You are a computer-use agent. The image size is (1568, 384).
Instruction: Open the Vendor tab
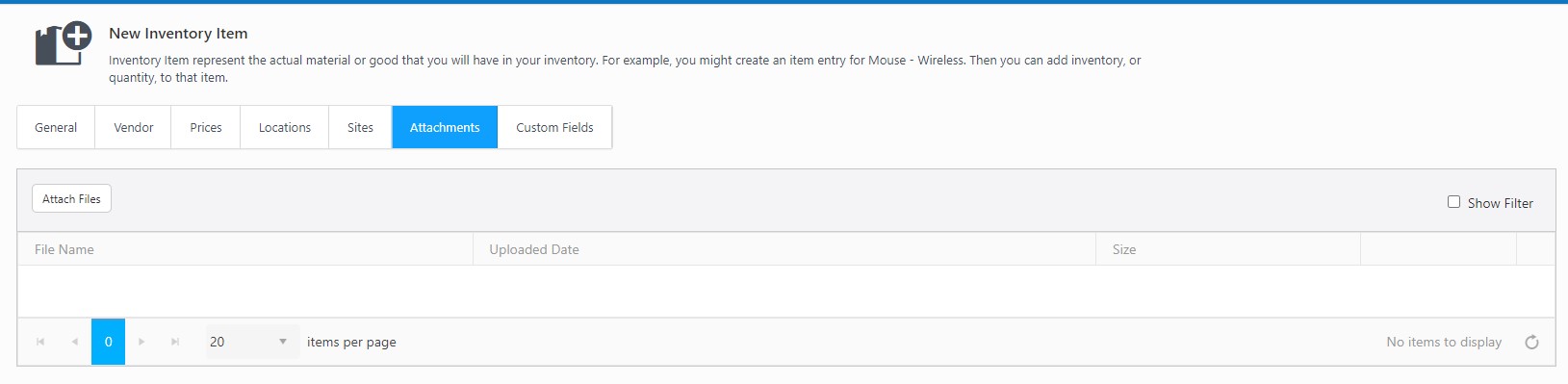(x=133, y=127)
